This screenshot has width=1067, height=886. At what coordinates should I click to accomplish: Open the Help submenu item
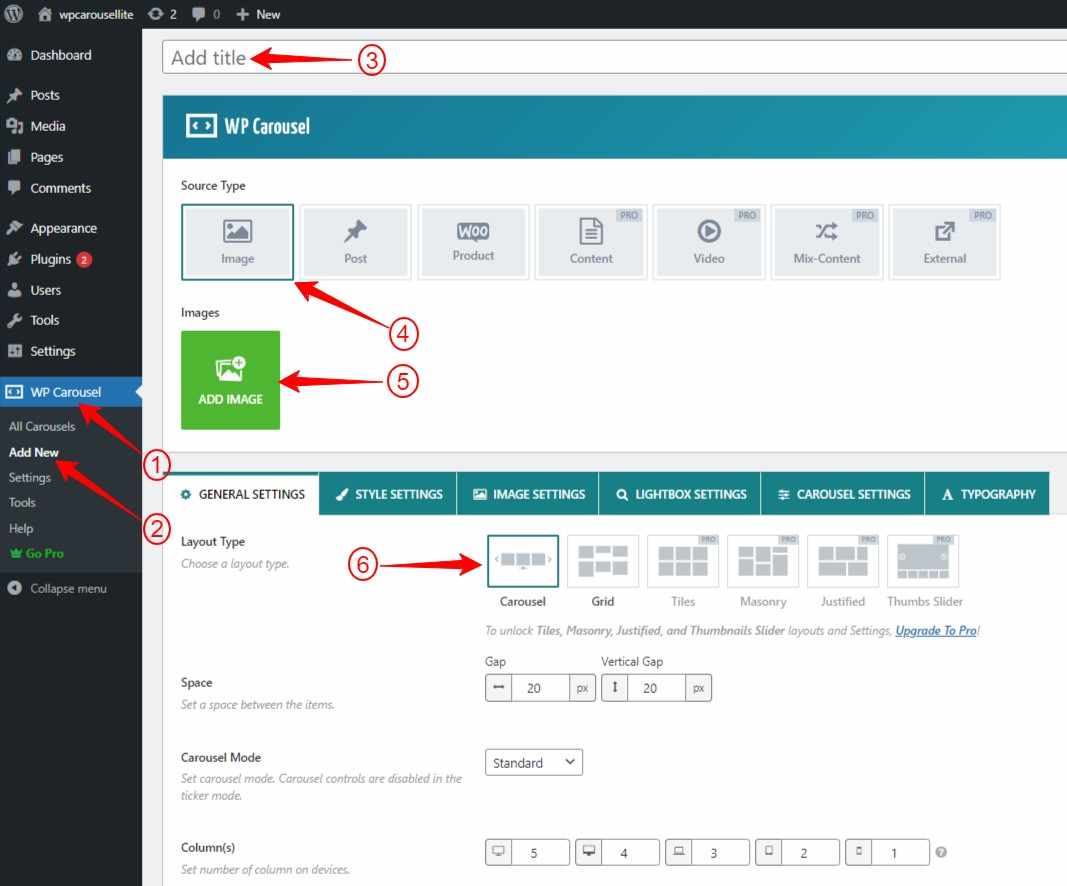click(x=21, y=528)
